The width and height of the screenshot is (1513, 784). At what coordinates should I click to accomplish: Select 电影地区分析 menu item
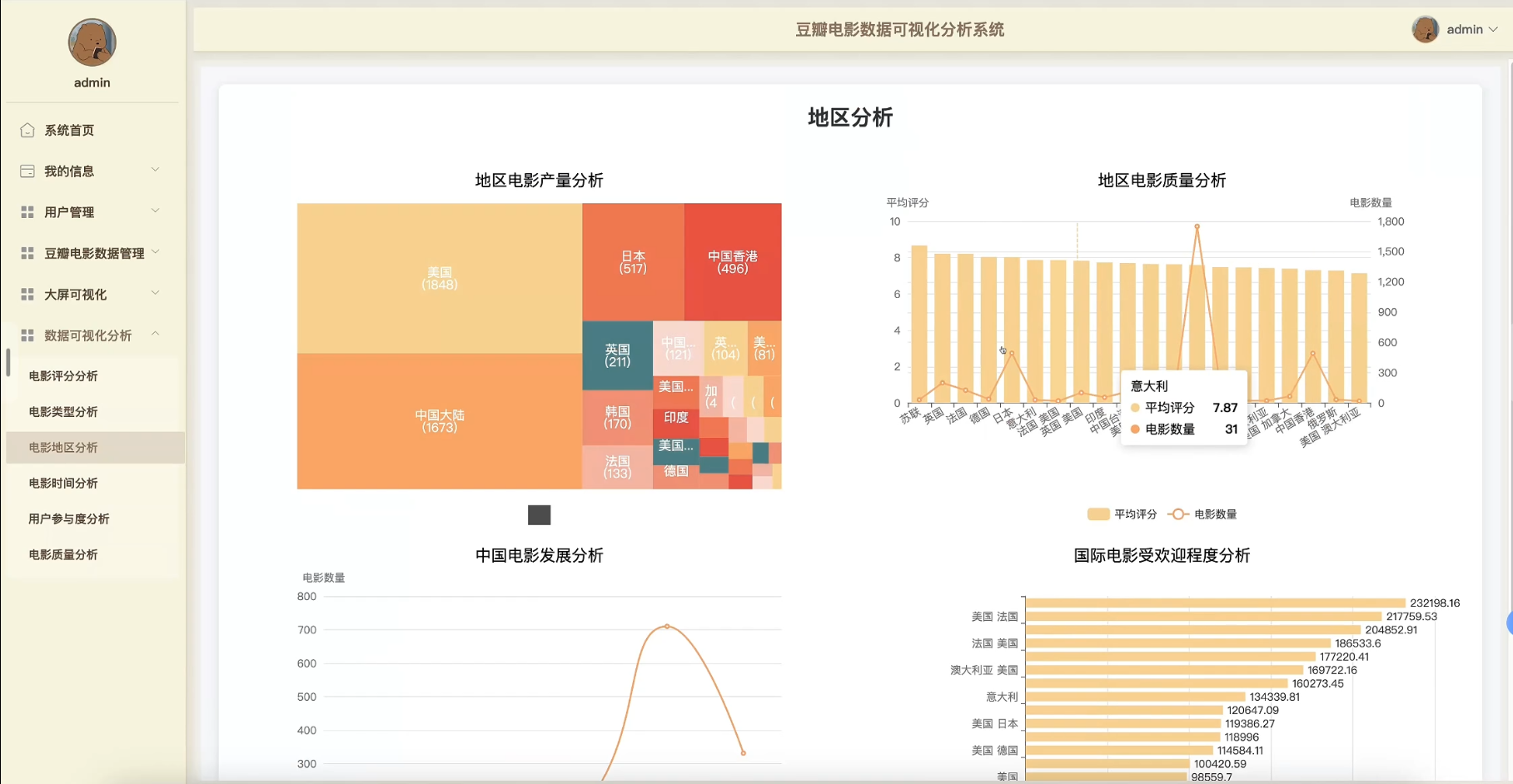click(x=95, y=448)
